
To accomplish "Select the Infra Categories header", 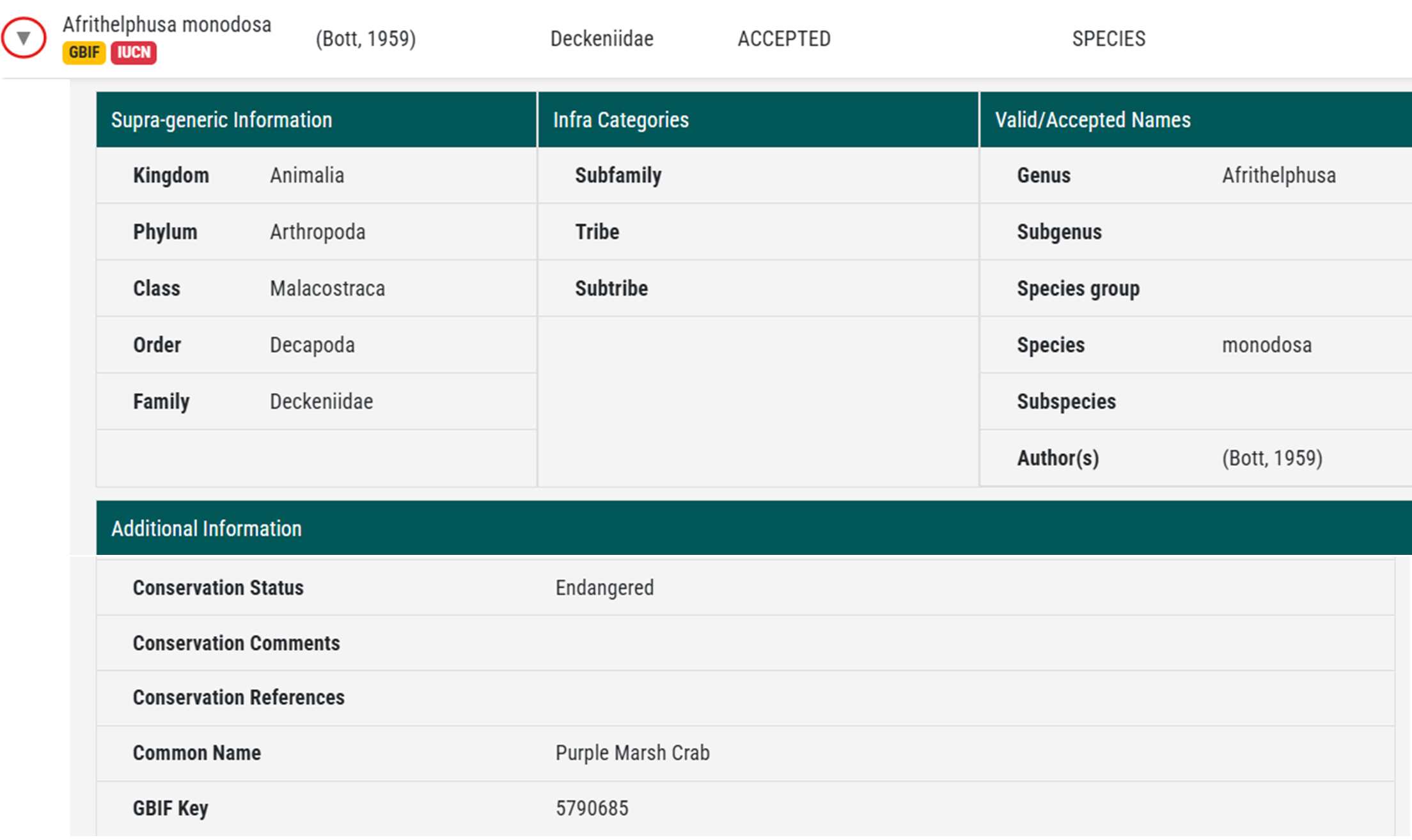I will point(620,120).
